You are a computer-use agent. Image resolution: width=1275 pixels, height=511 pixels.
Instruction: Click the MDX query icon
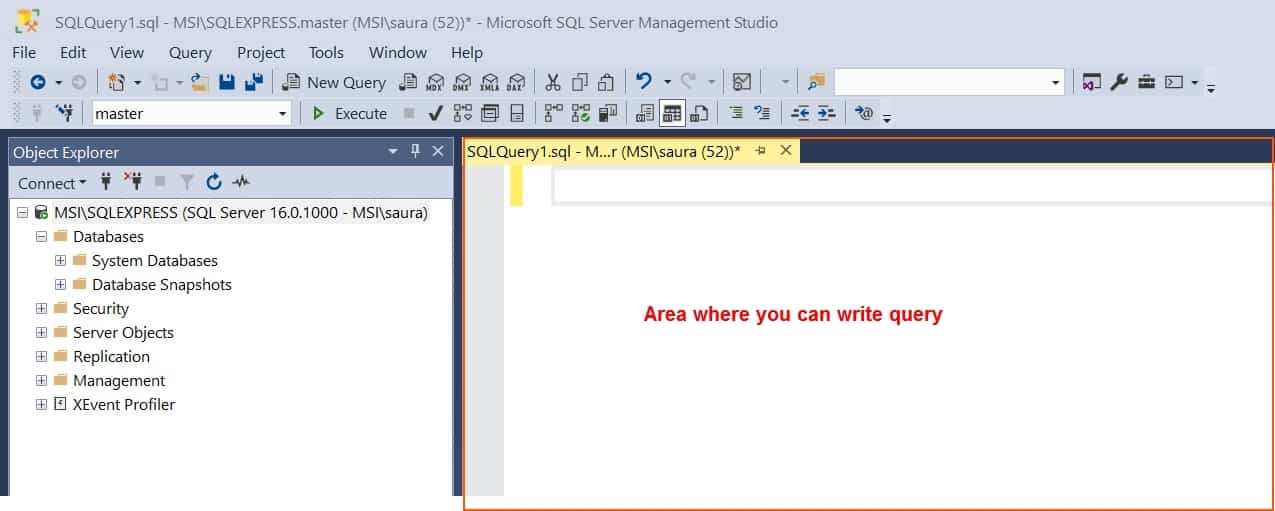[435, 82]
